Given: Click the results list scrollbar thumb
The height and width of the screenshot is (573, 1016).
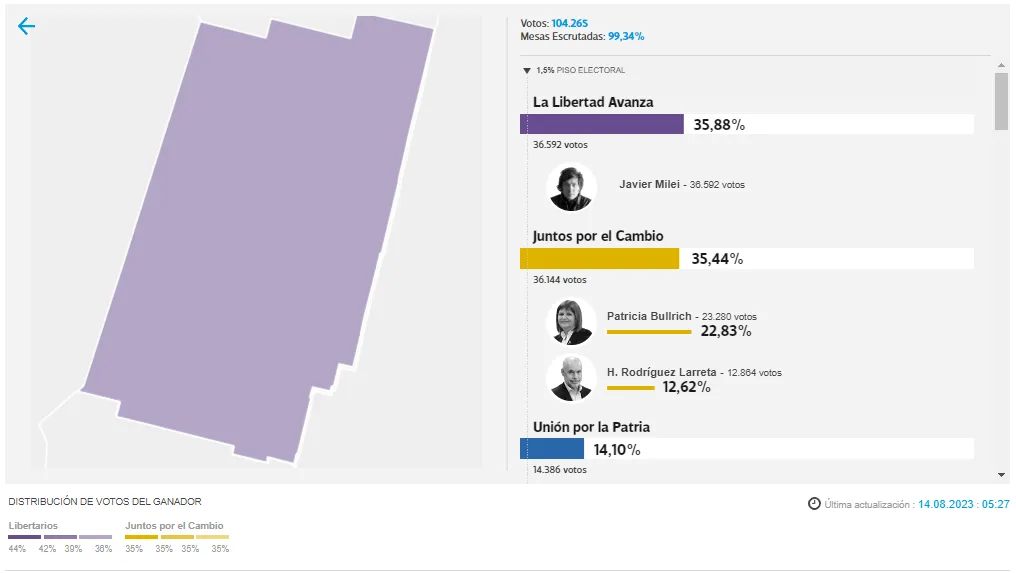Looking at the screenshot, I should tap(1001, 100).
